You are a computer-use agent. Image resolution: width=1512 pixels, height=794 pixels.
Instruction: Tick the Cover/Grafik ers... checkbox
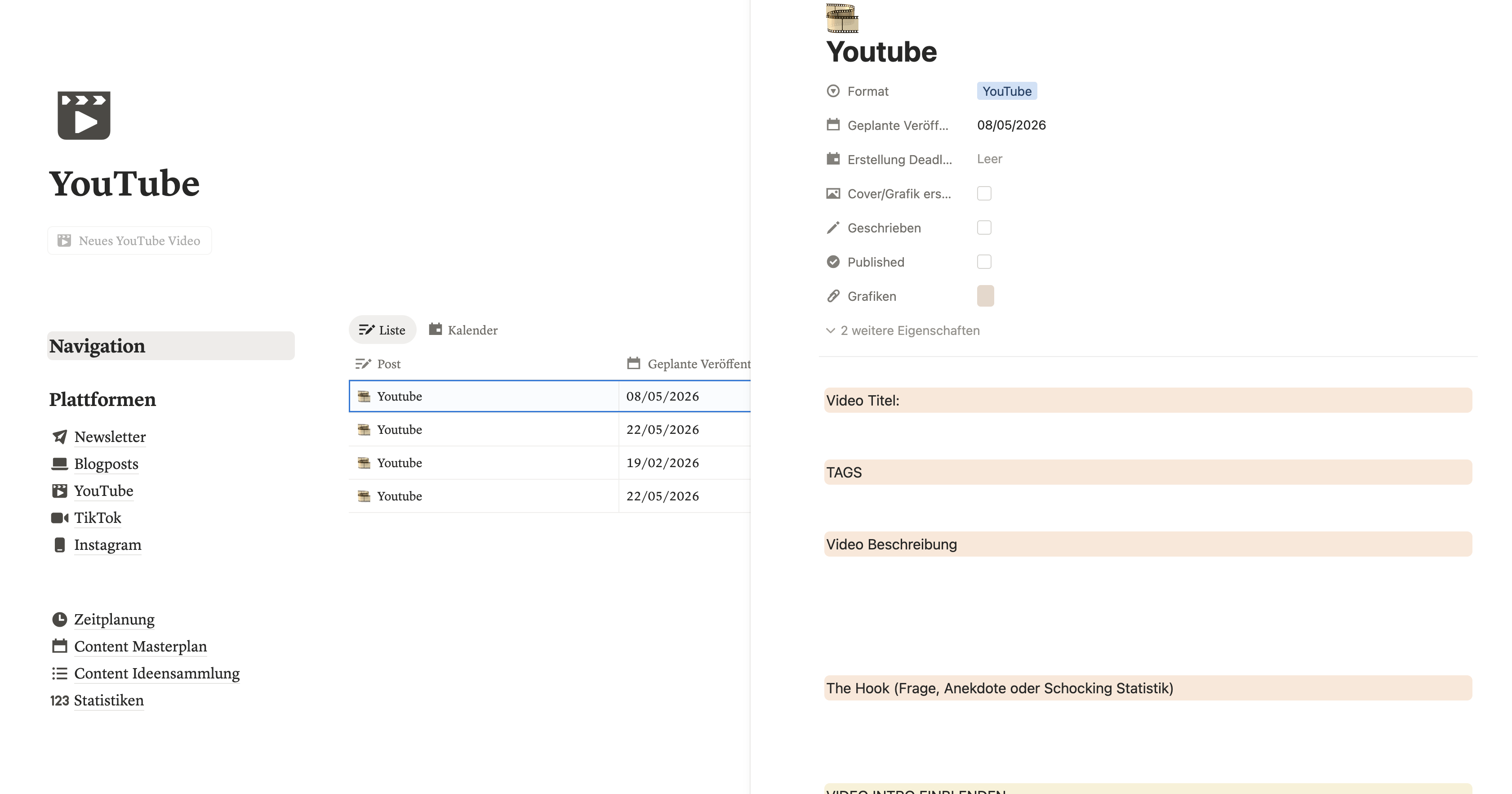pyautogui.click(x=984, y=194)
